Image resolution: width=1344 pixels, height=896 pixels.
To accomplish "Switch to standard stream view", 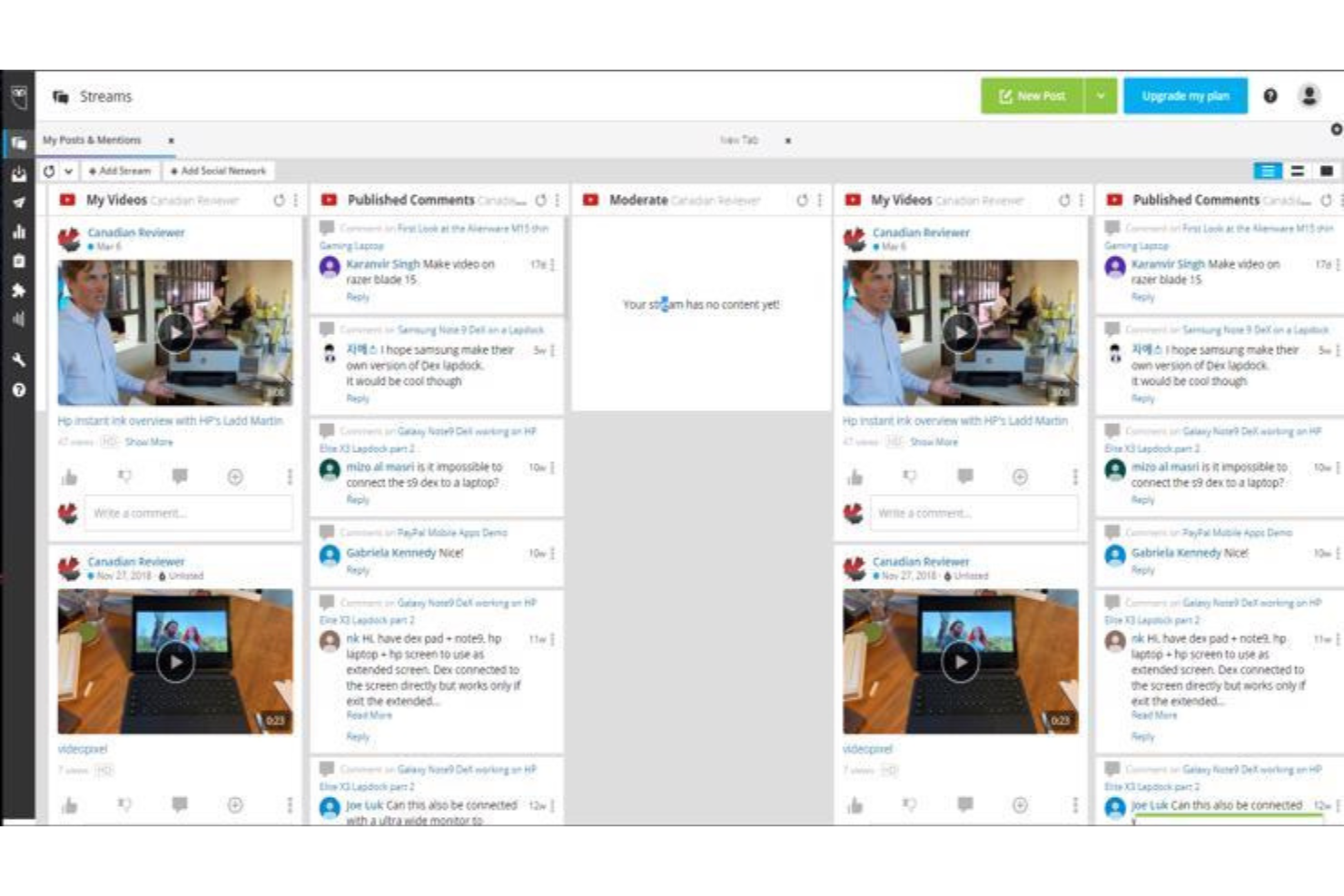I will pyautogui.click(x=1268, y=171).
